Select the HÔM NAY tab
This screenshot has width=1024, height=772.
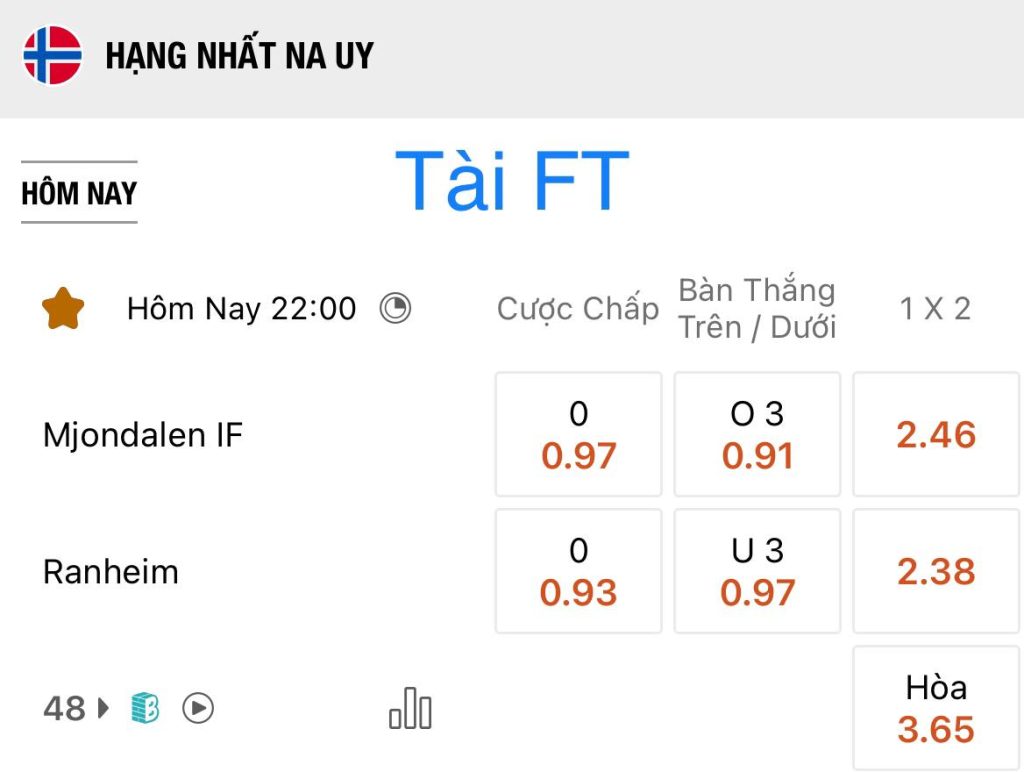[79, 193]
